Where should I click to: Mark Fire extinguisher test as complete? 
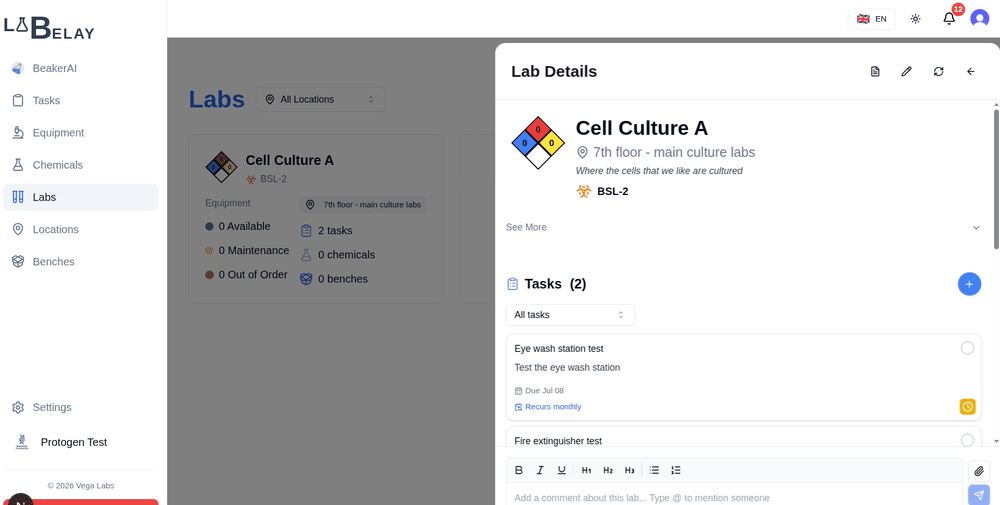click(967, 440)
